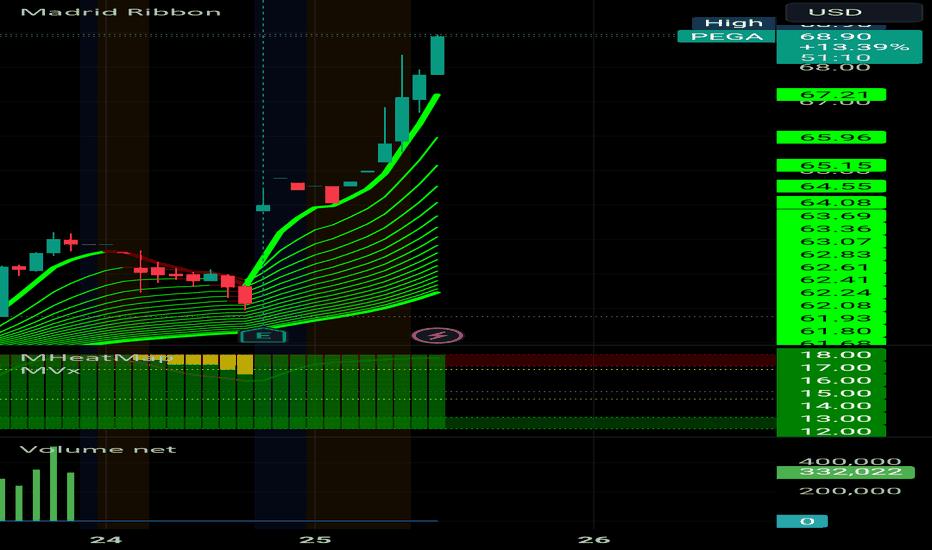Click the Volume net indicator label
932x550 pixels.
[x=98, y=450]
